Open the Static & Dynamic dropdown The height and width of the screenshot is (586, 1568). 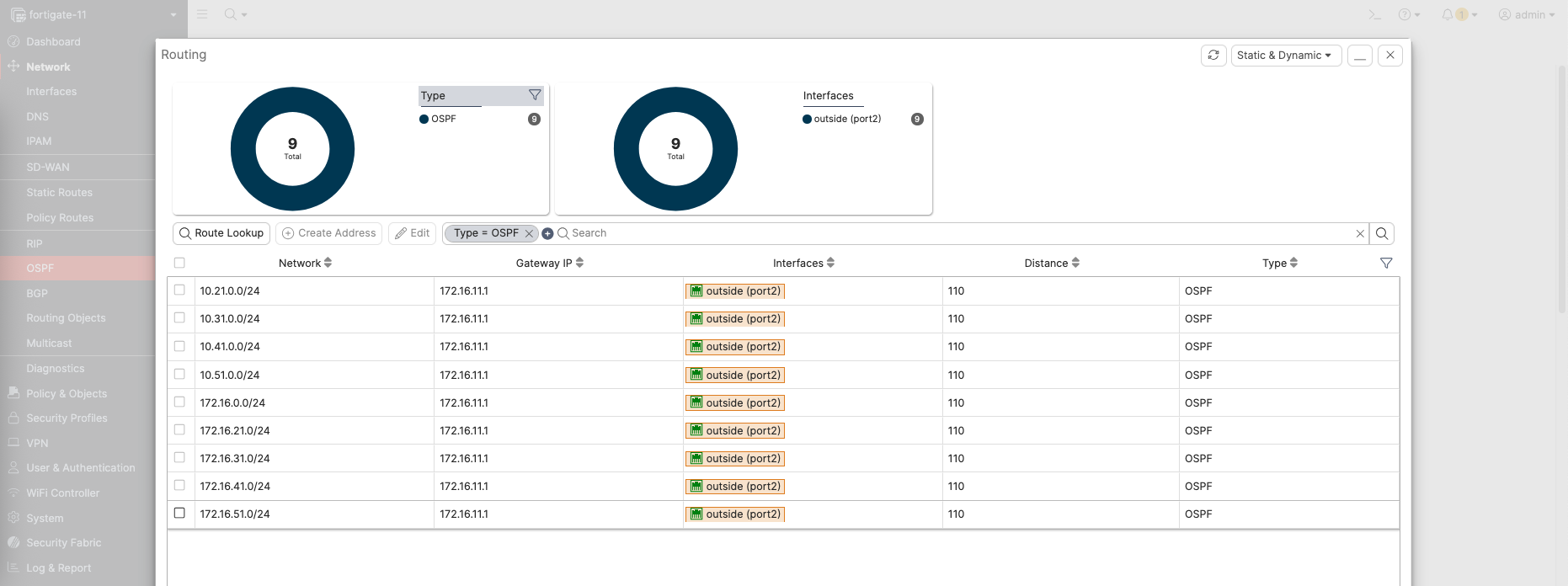coord(1284,56)
